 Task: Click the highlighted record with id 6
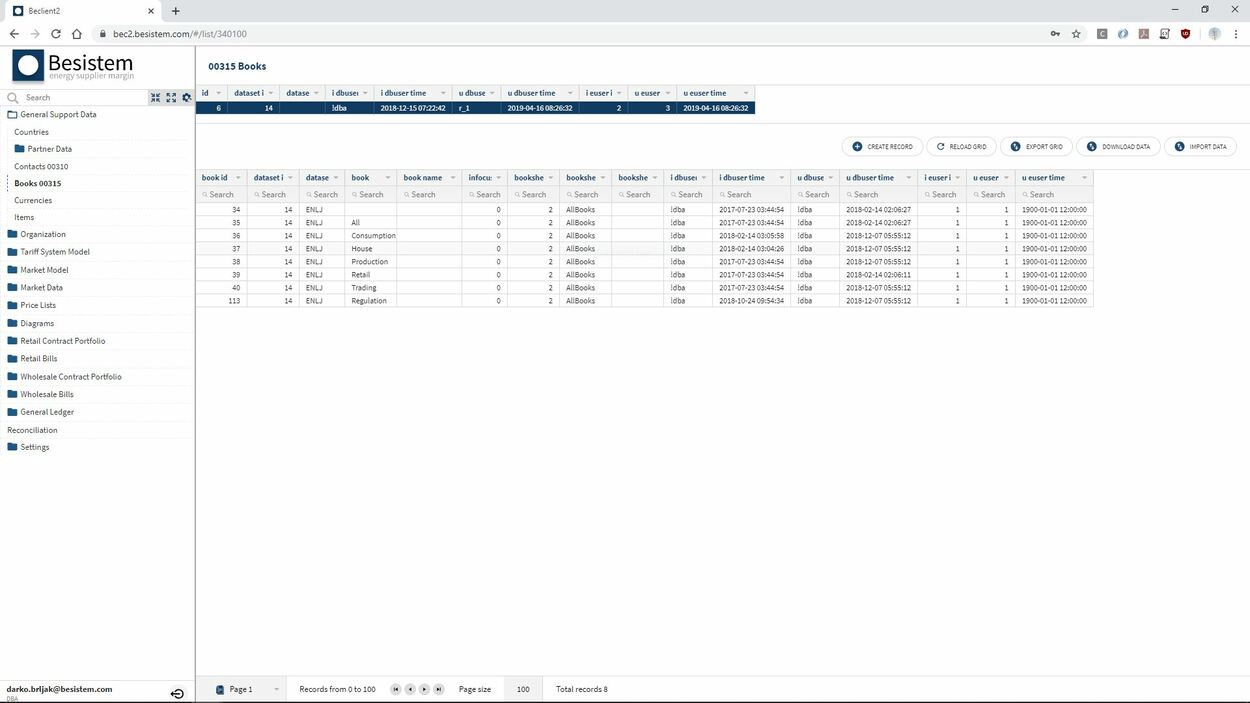(x=400, y=107)
